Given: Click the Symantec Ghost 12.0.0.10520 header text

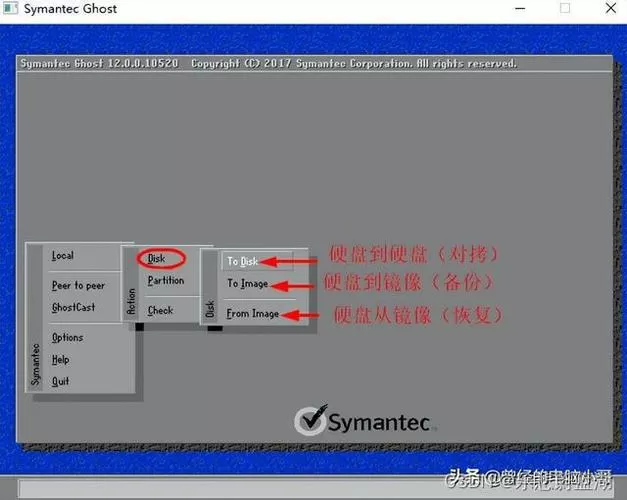Looking at the screenshot, I should 99,64.
